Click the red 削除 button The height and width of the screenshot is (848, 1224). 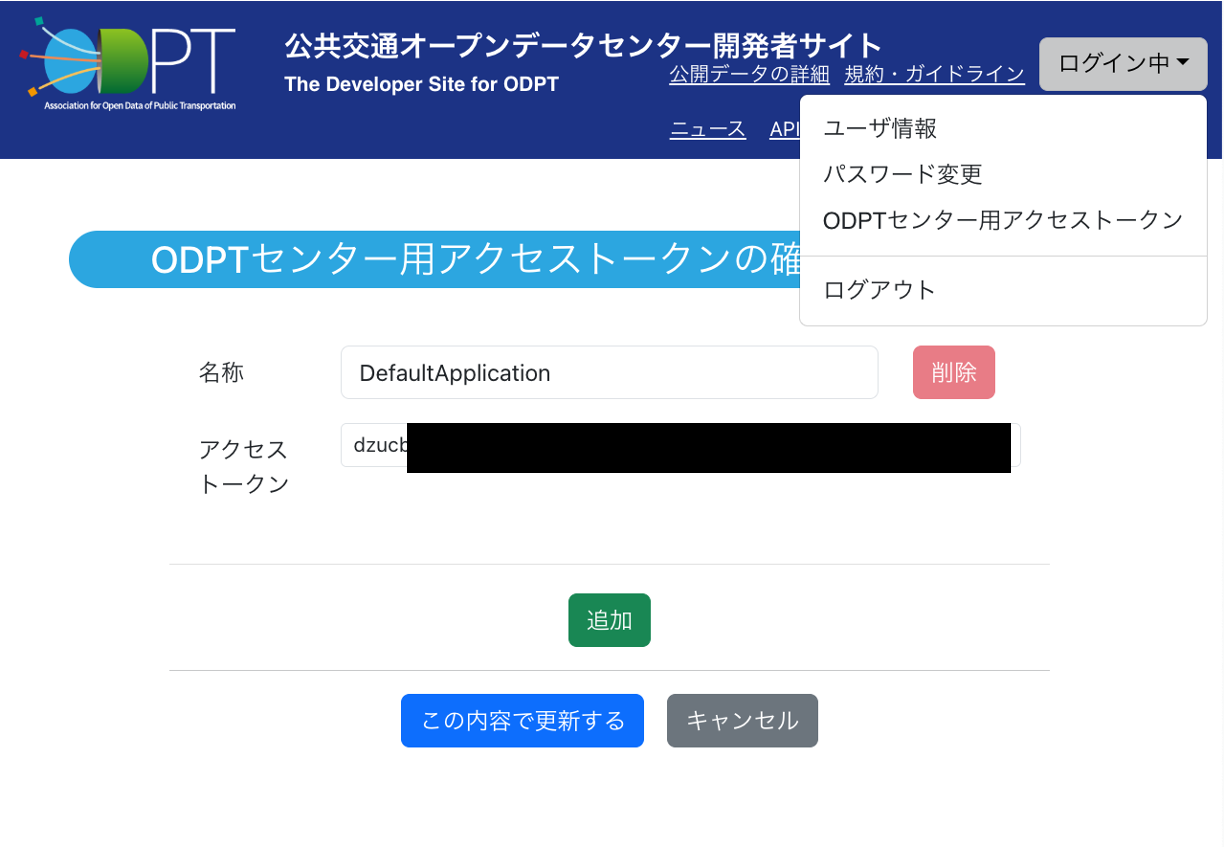click(953, 372)
